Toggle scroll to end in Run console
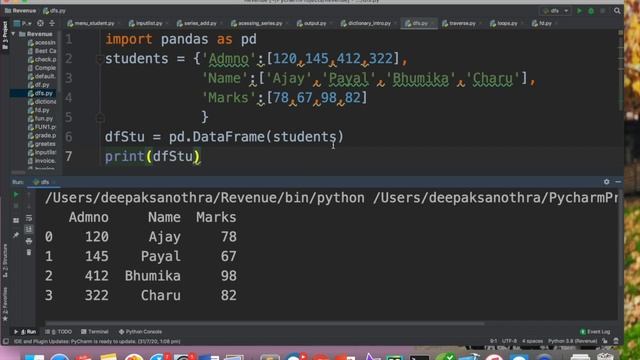This screenshot has height=360, width=640. 29,229
